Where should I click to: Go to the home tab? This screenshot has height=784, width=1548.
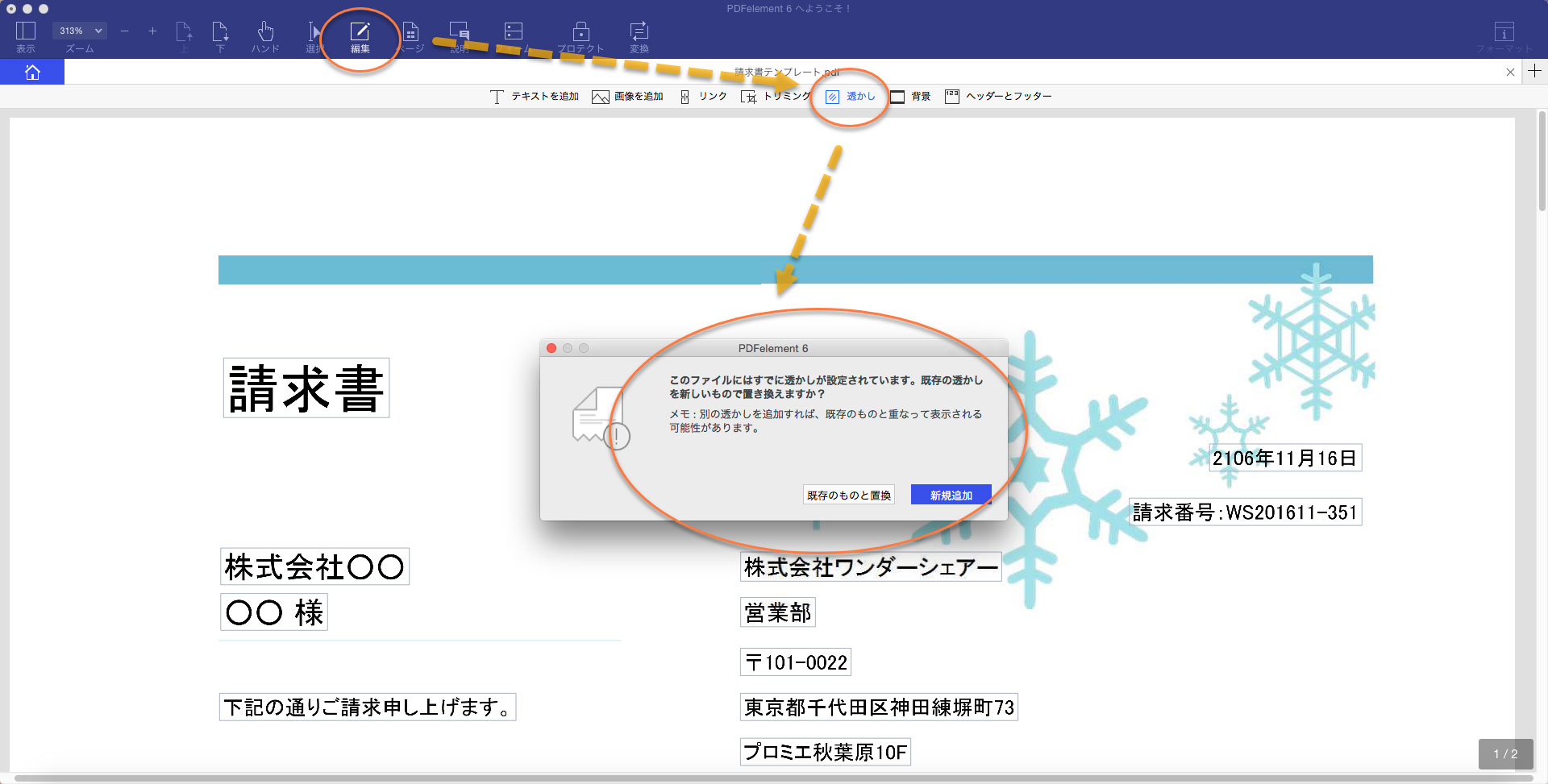(32, 72)
